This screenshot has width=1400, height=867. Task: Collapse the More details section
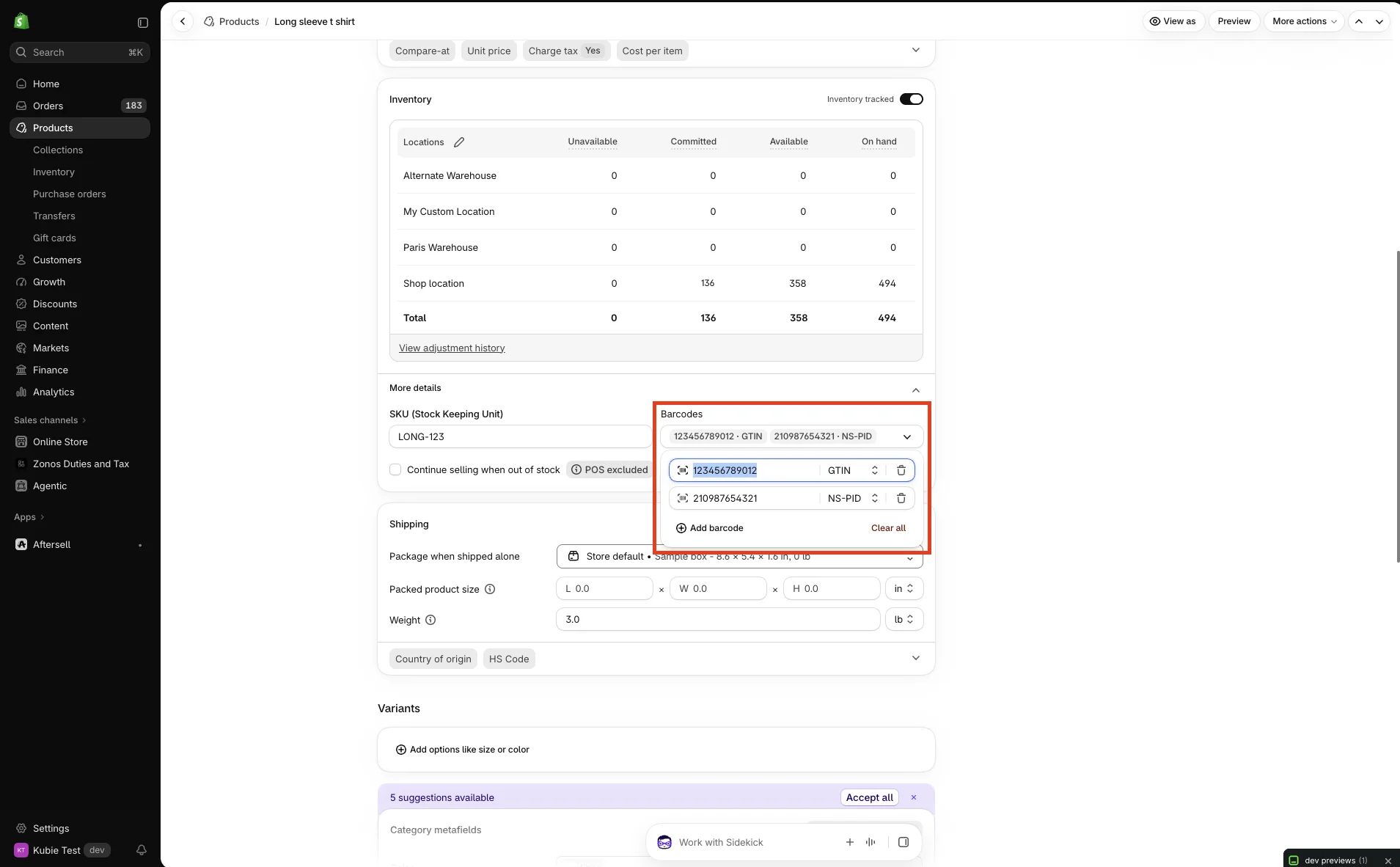tap(916, 389)
